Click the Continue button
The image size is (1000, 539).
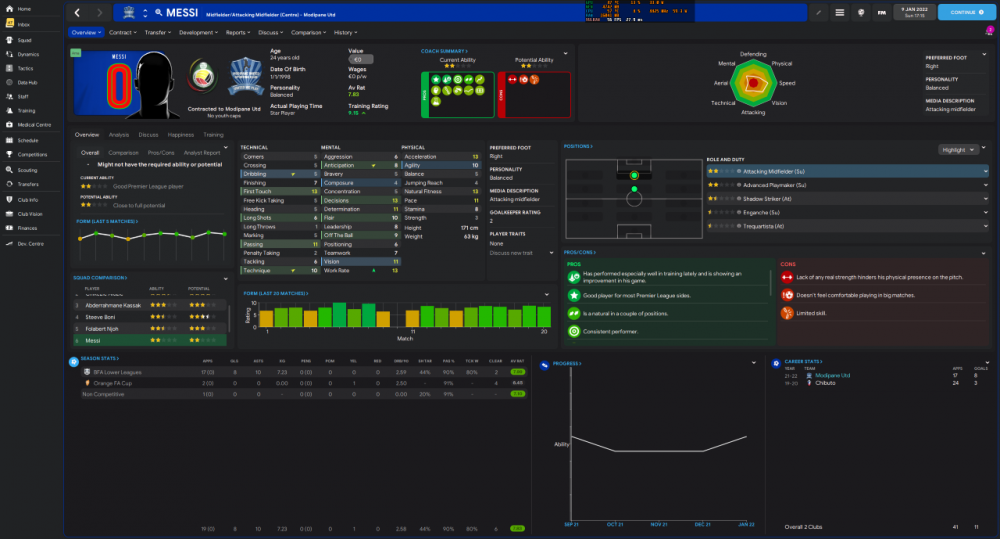(x=967, y=12)
